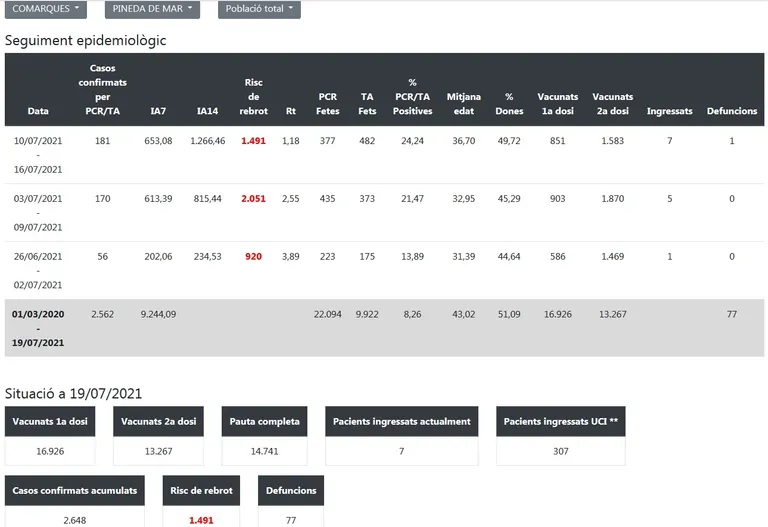Click the Pauta completa card header
This screenshot has width=768, height=527.
(x=264, y=421)
